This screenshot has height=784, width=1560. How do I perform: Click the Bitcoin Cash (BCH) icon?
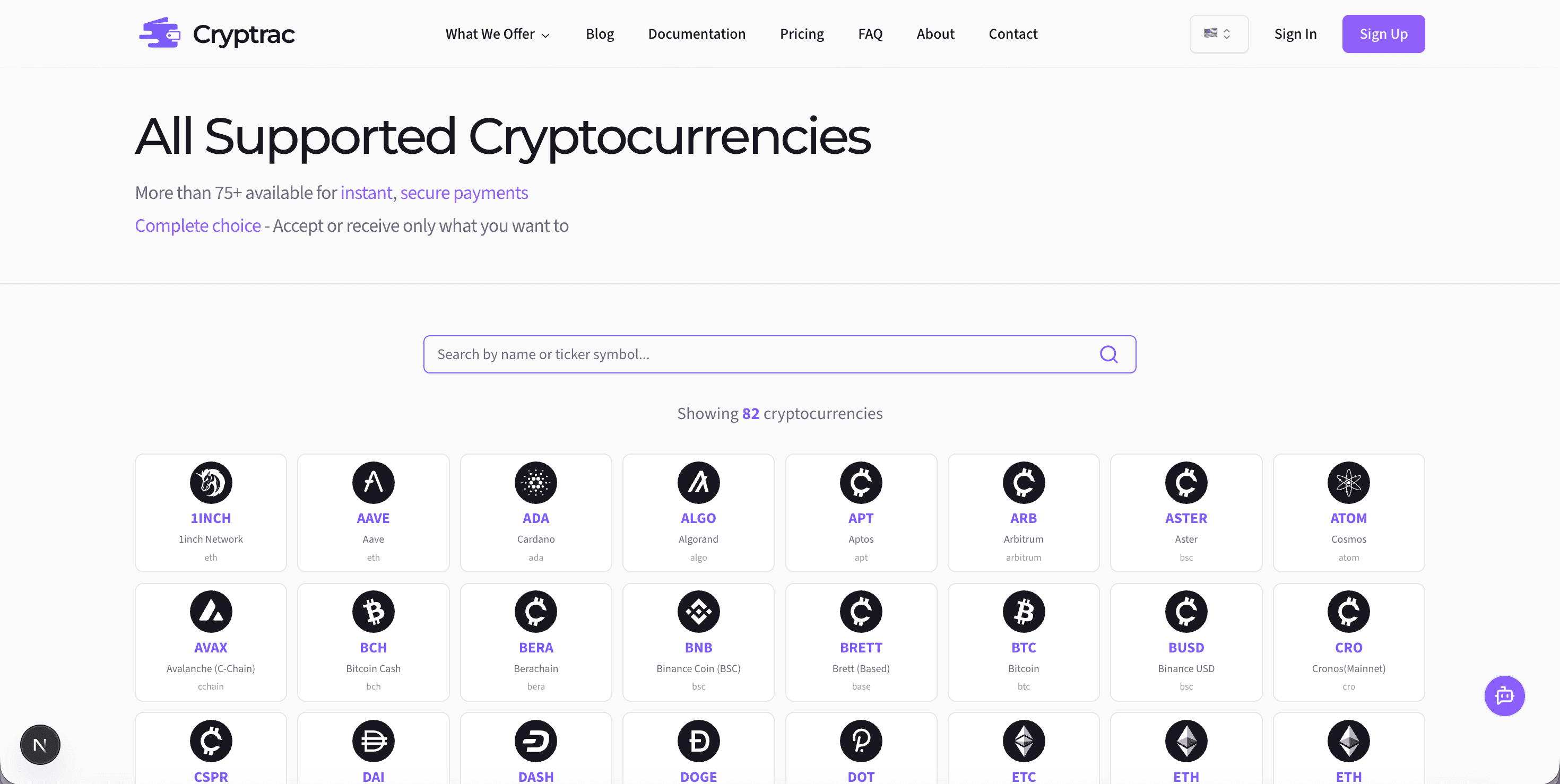(x=373, y=612)
